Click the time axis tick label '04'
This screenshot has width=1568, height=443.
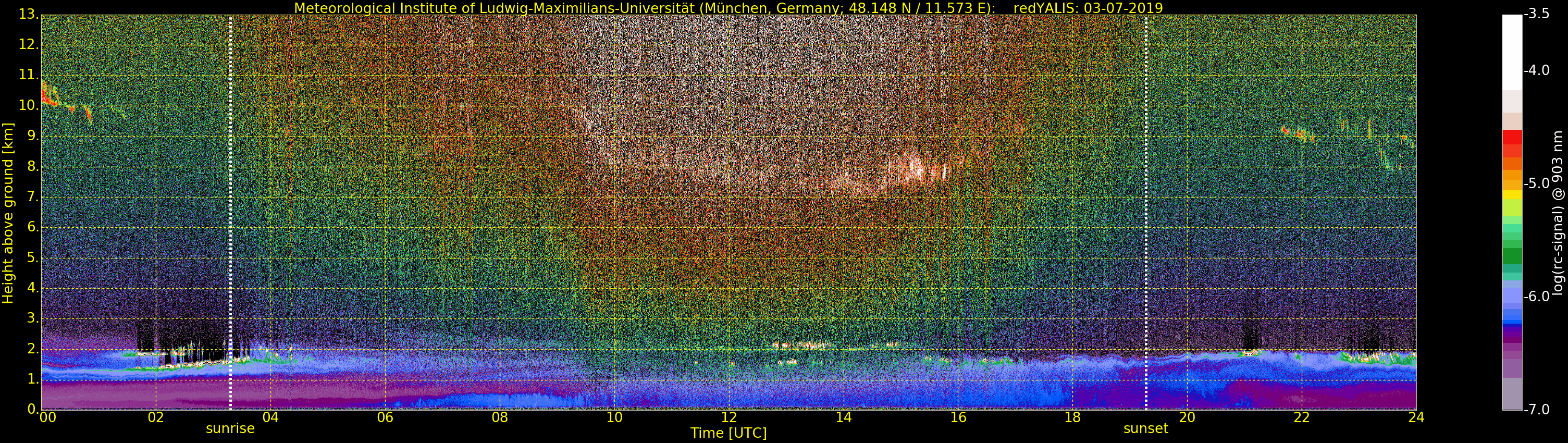pyautogui.click(x=270, y=417)
